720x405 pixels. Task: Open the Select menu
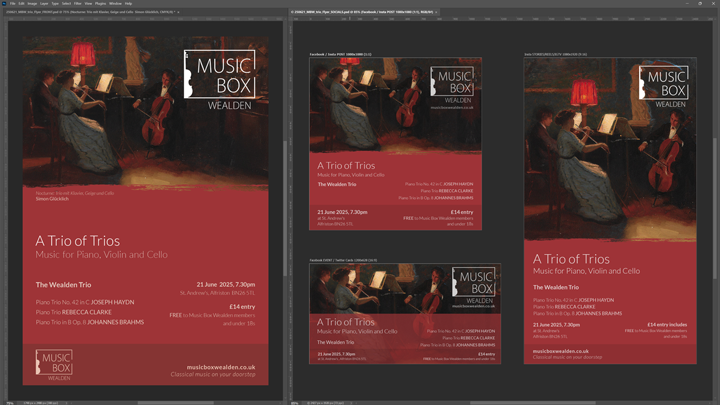[67, 3]
